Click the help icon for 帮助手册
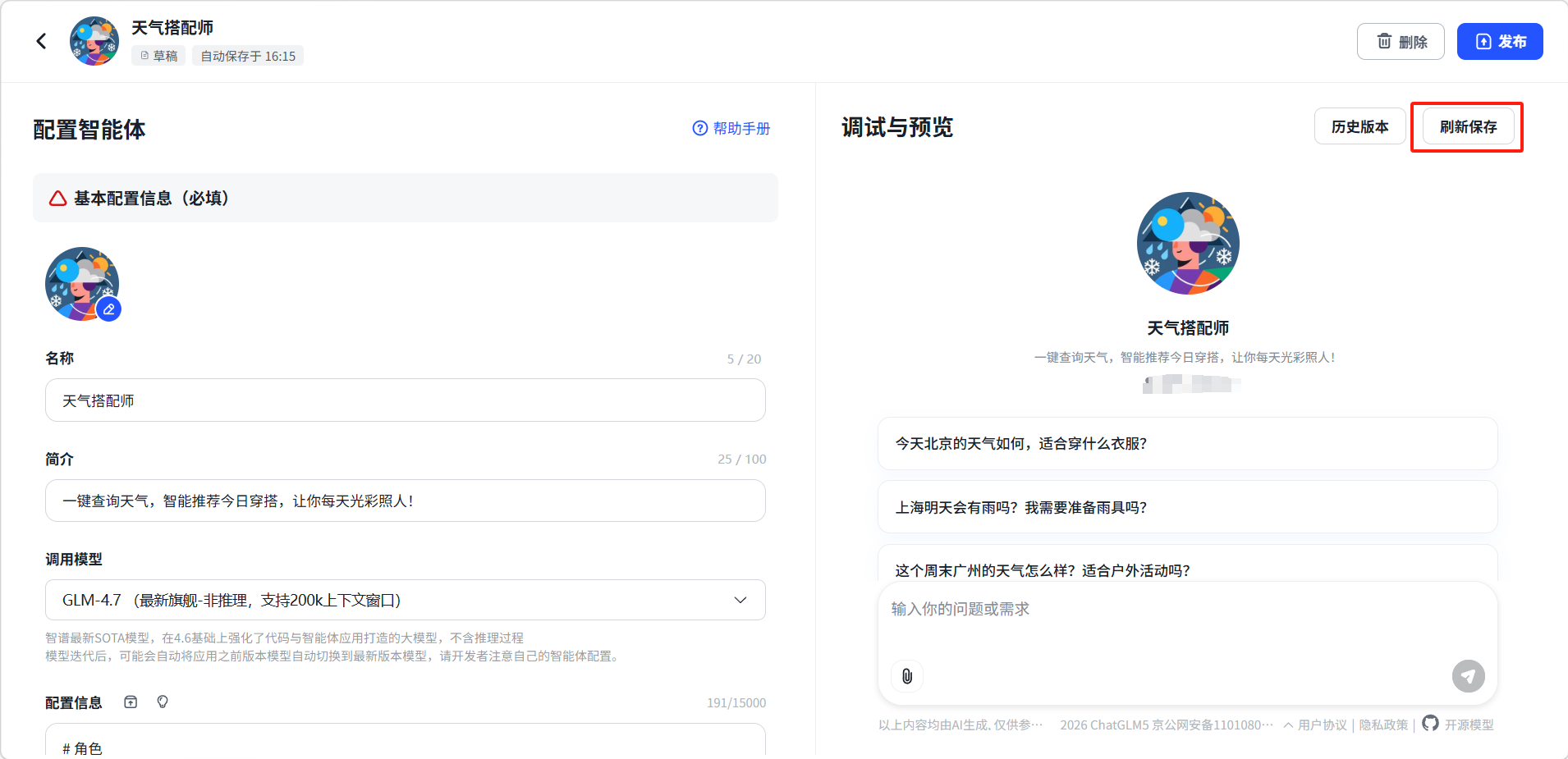This screenshot has height=759, width=1568. pyautogui.click(x=699, y=128)
